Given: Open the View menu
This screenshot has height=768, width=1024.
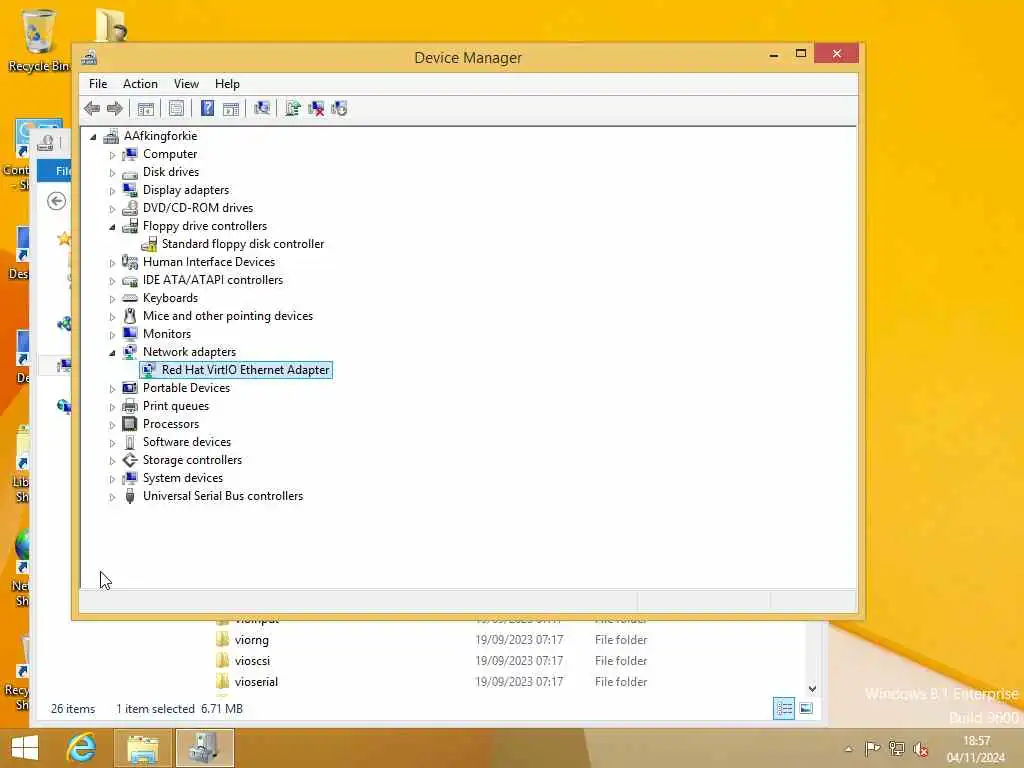Looking at the screenshot, I should tap(186, 84).
